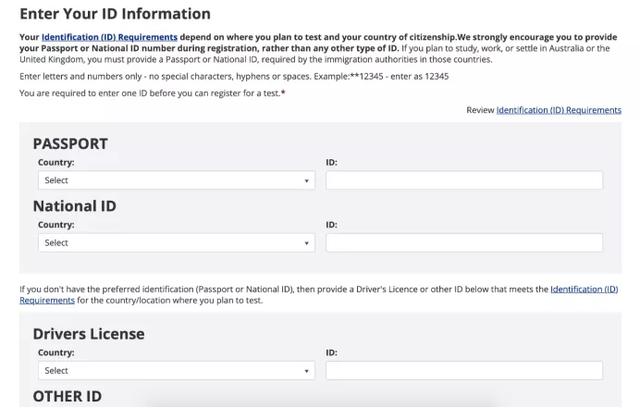The width and height of the screenshot is (640, 408).
Task: Click the Enter Your ID Information title
Action: pos(115,14)
